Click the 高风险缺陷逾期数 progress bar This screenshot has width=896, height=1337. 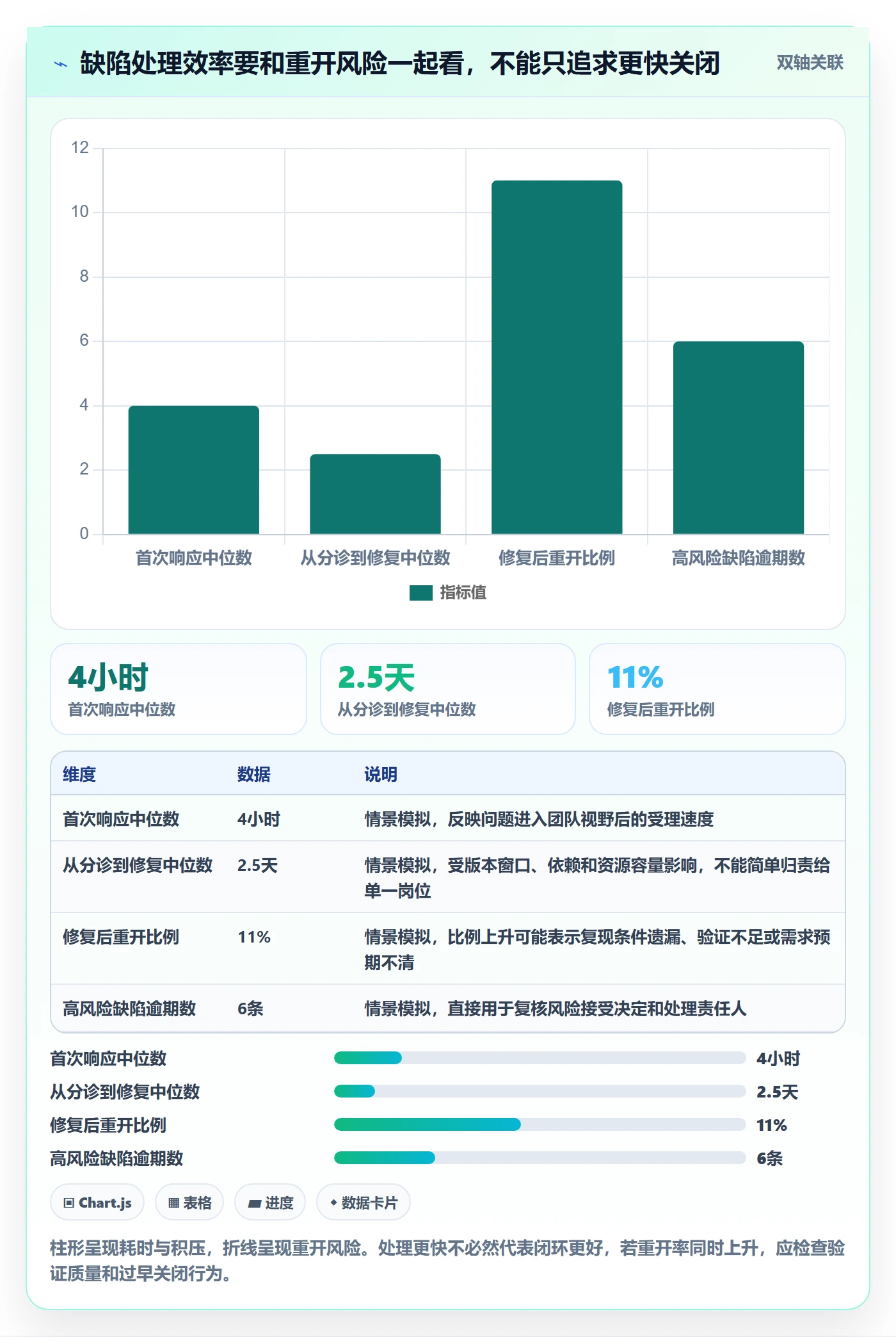[x=540, y=1158]
